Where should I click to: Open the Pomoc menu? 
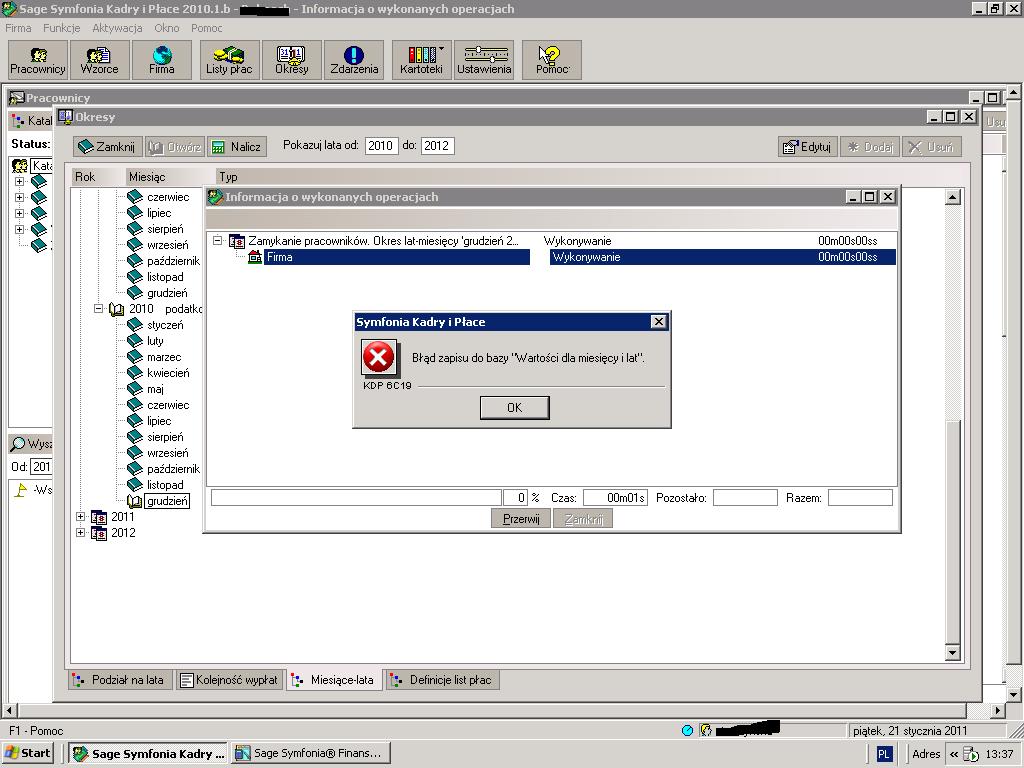[x=206, y=28]
